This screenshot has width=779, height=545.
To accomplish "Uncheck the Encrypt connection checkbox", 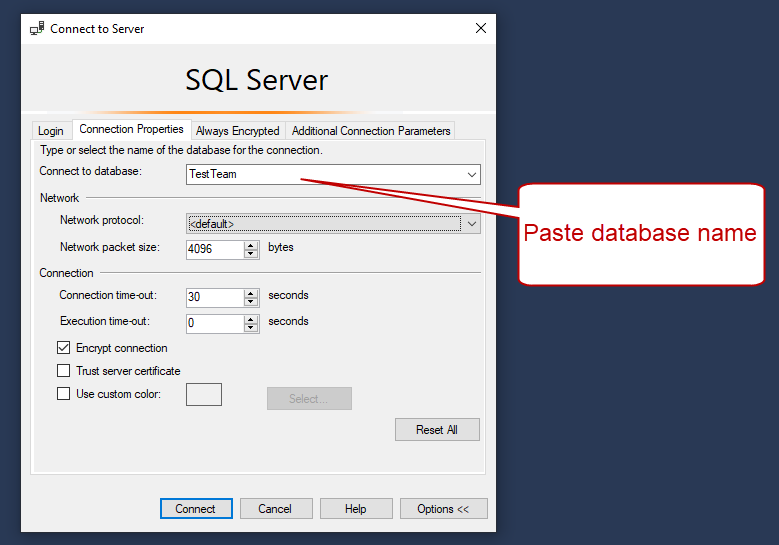I will coord(65,348).
